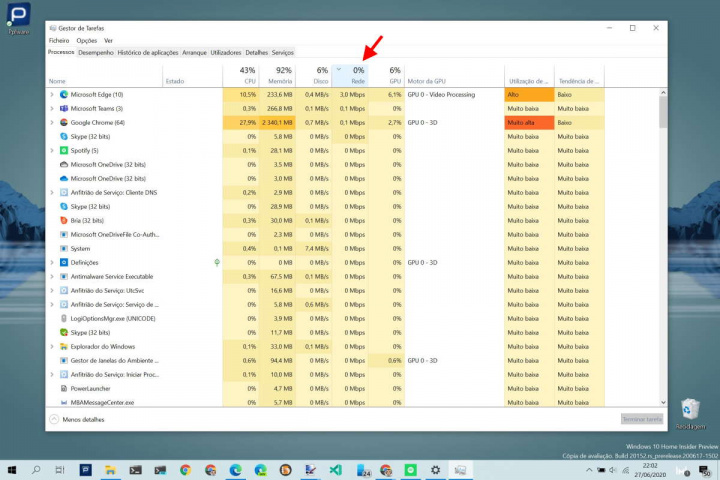Open the Opções menu
The height and width of the screenshot is (480, 720).
[87, 40]
